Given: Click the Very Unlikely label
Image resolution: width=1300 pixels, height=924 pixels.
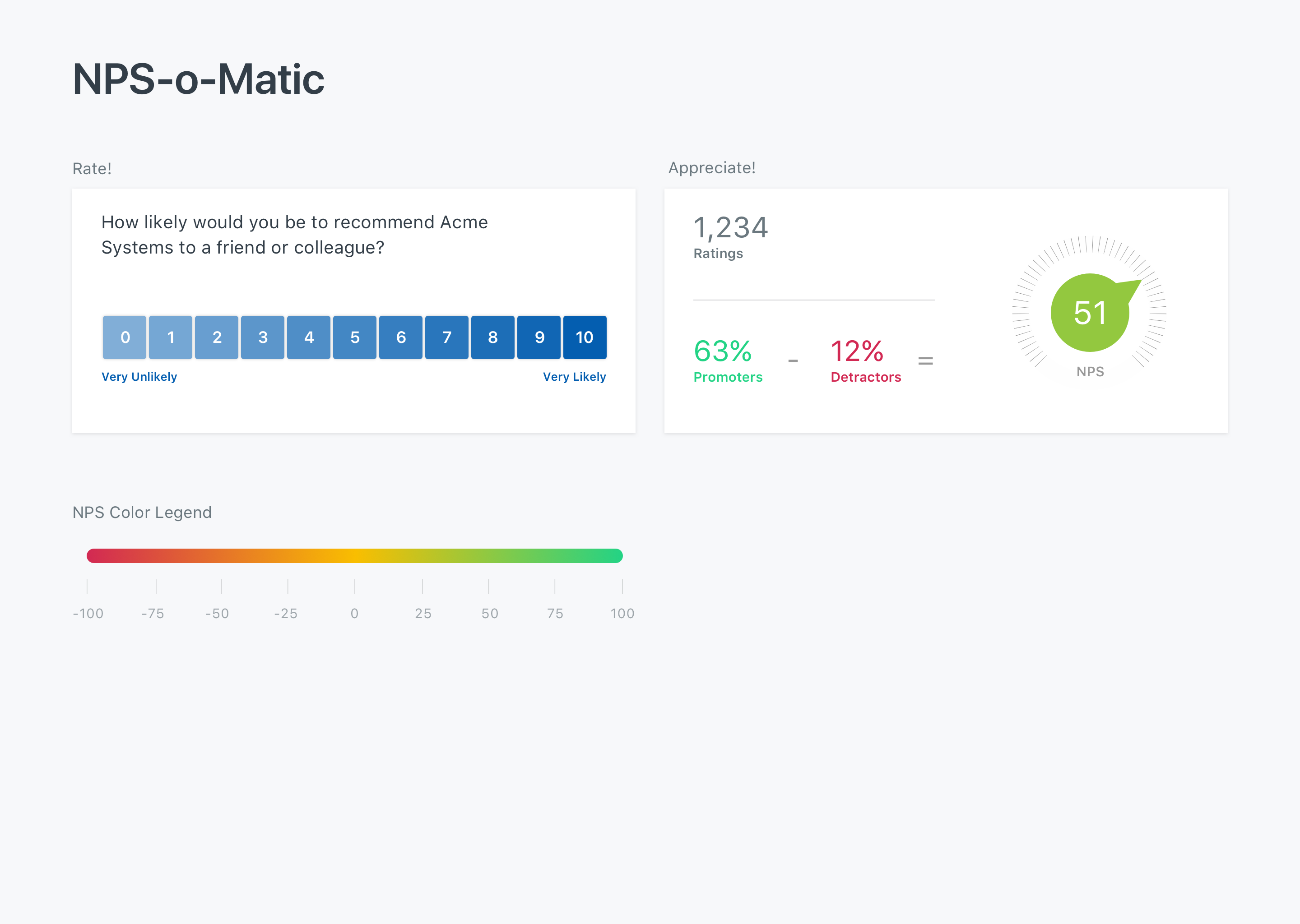Looking at the screenshot, I should [139, 377].
